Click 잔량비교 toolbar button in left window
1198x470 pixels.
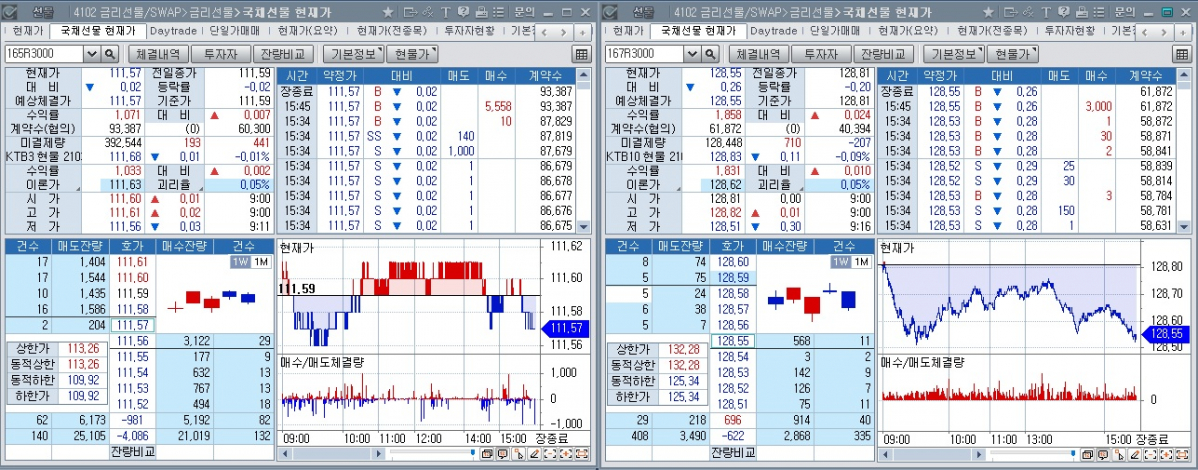(x=283, y=53)
